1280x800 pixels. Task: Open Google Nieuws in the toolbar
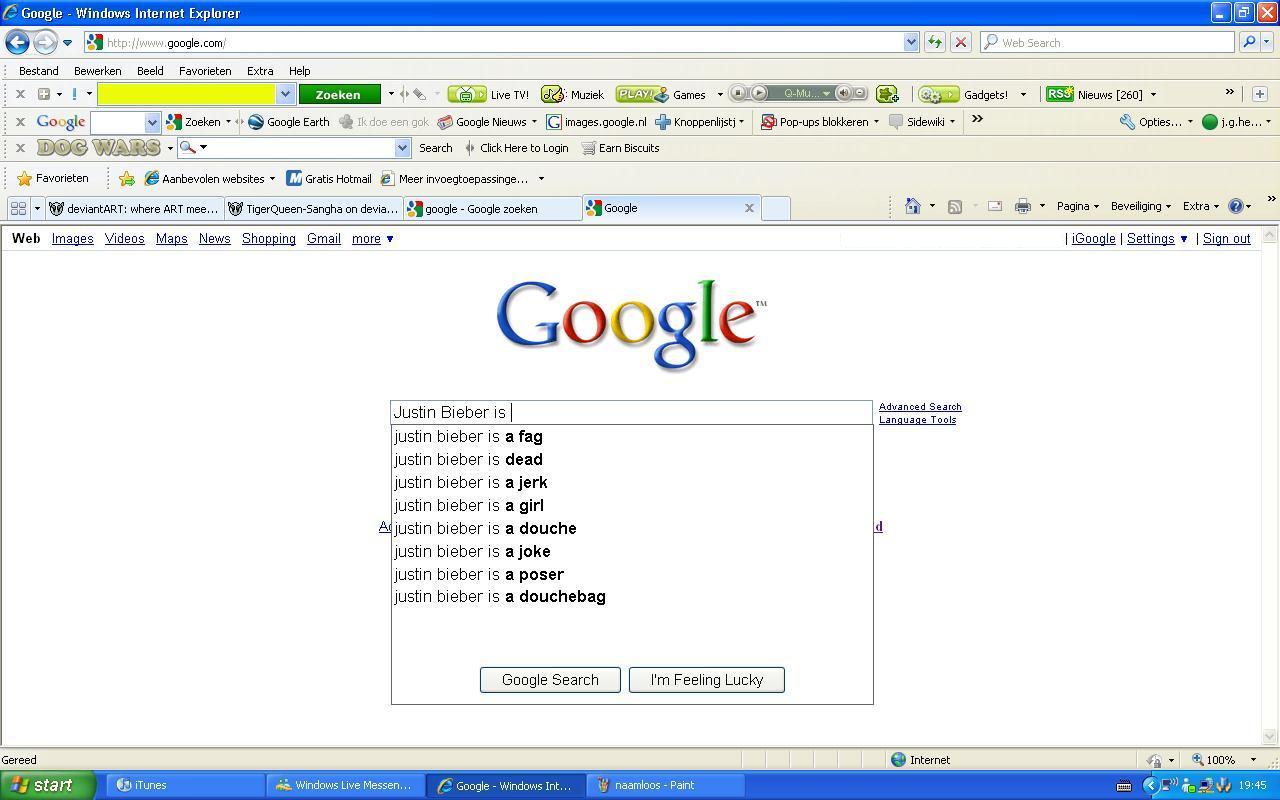482,121
